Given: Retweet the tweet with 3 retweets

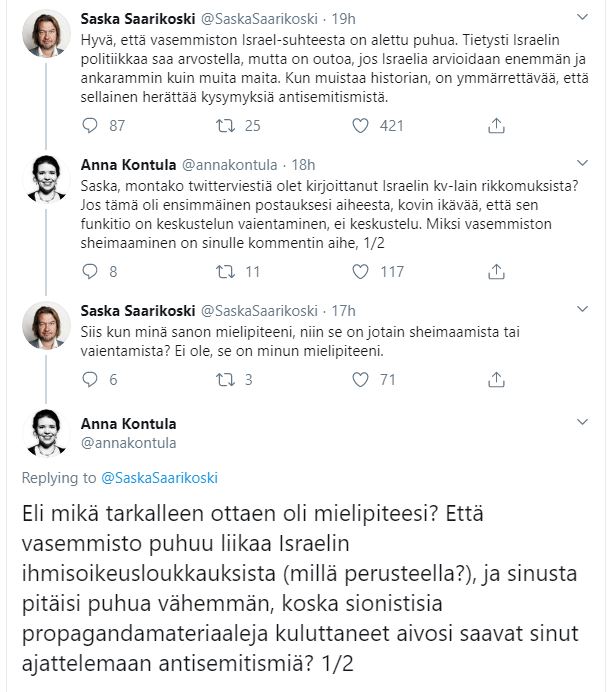Looking at the screenshot, I should pyautogui.click(x=225, y=380).
